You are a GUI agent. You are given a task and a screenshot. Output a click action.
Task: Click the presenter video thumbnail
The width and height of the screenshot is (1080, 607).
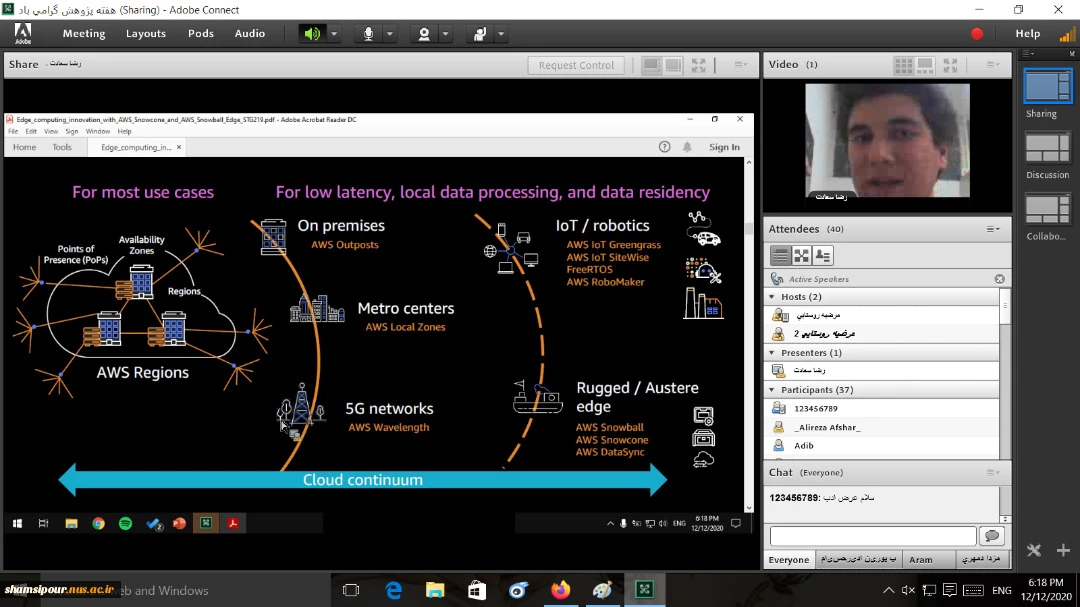coord(887,141)
